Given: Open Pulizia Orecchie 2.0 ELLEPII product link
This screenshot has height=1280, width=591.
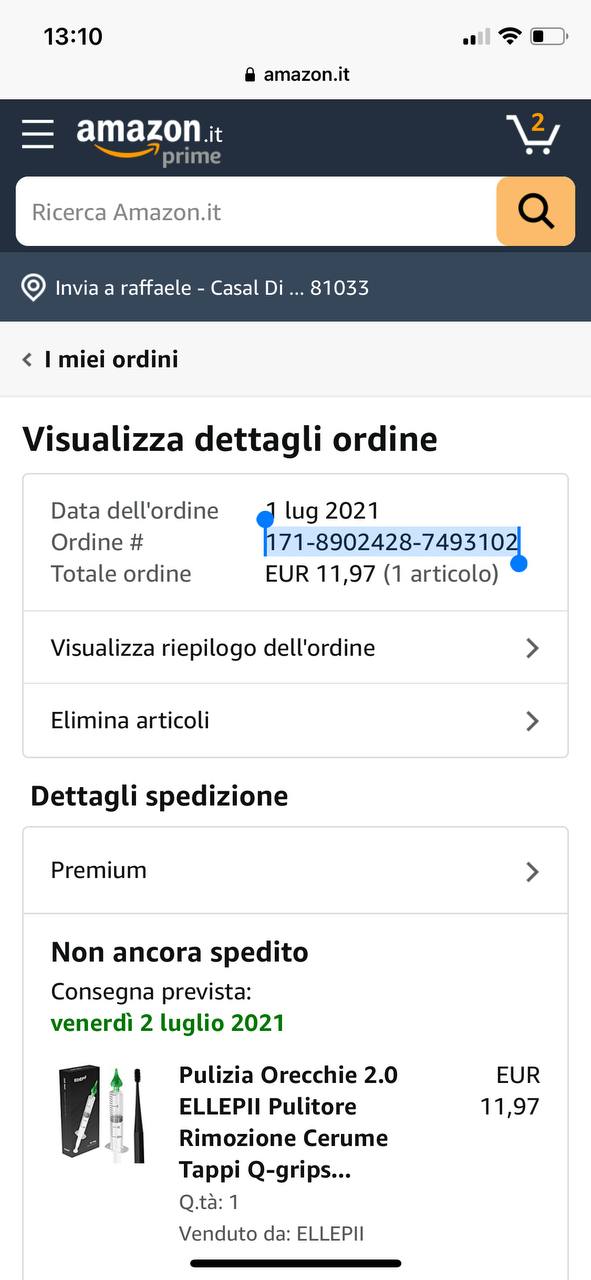Looking at the screenshot, I should [289, 1122].
